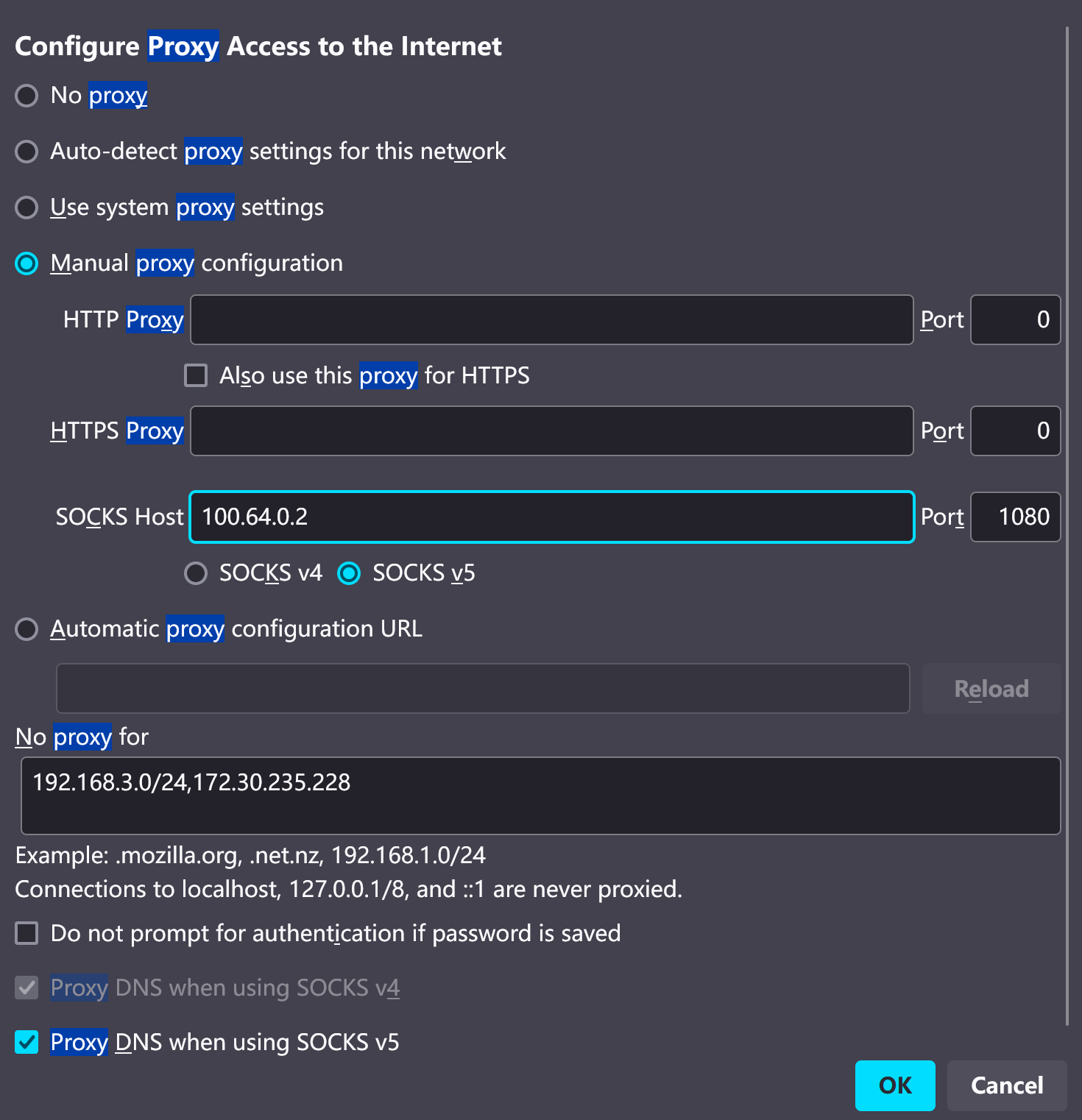1082x1120 pixels.
Task: Select Use system proxy settings option
Action: (27, 208)
